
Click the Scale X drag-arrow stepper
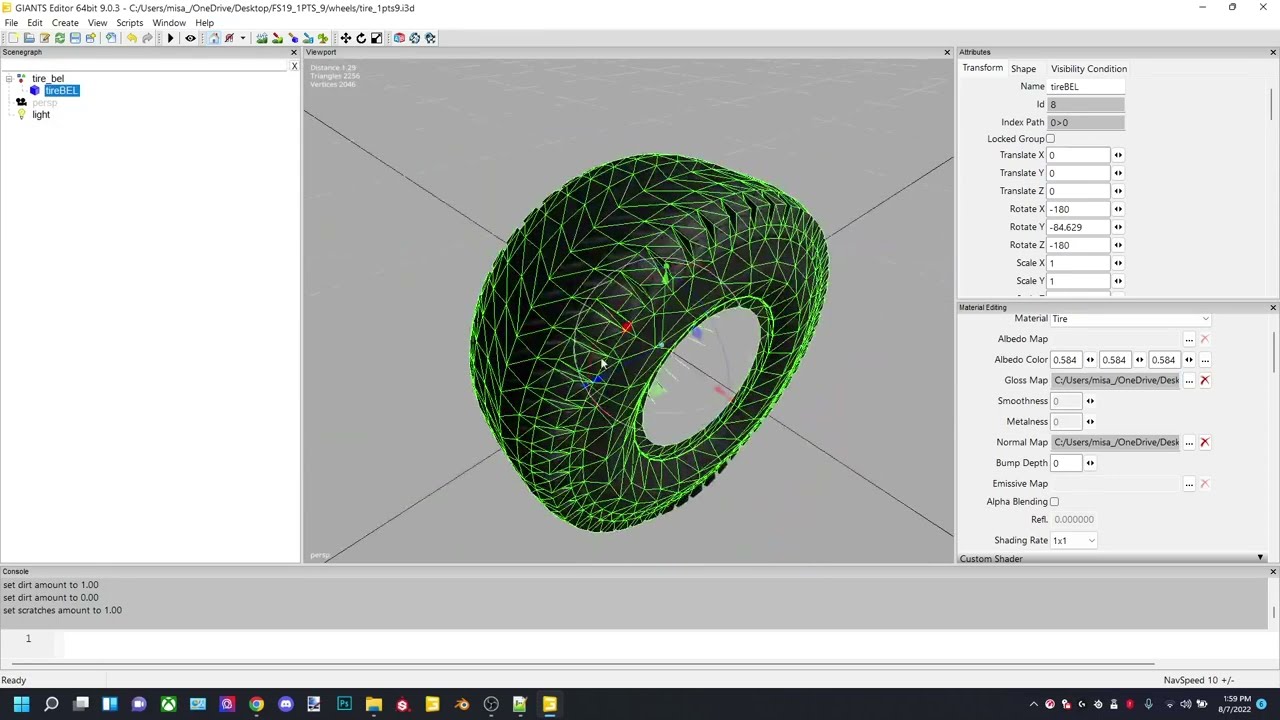pyautogui.click(x=1118, y=263)
